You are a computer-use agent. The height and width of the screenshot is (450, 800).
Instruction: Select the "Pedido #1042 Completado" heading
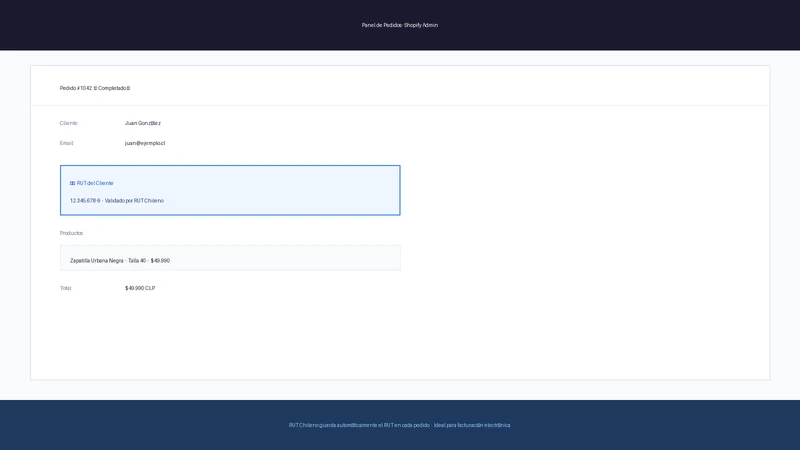[x=95, y=88]
